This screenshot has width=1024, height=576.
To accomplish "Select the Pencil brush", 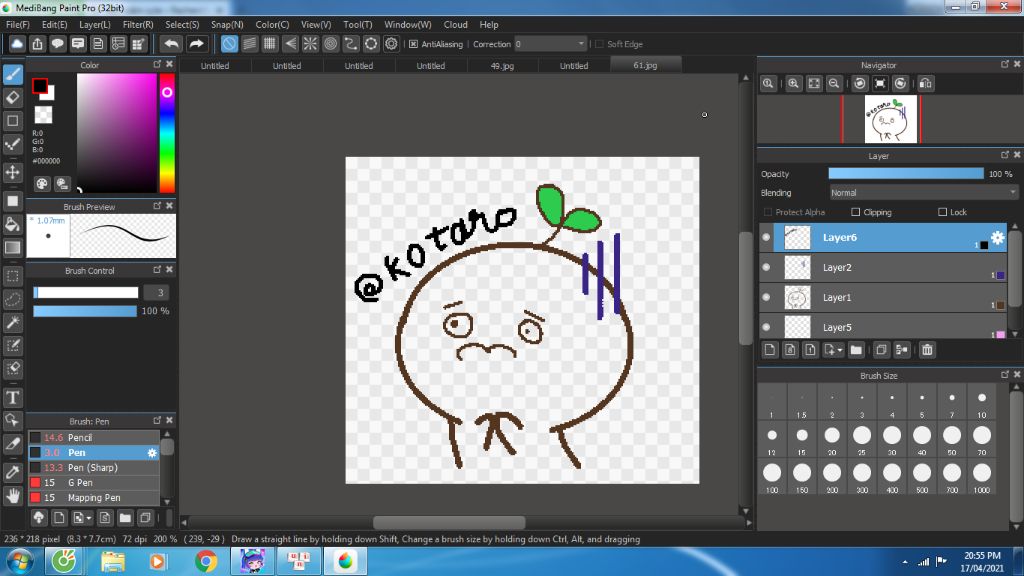I will point(93,438).
